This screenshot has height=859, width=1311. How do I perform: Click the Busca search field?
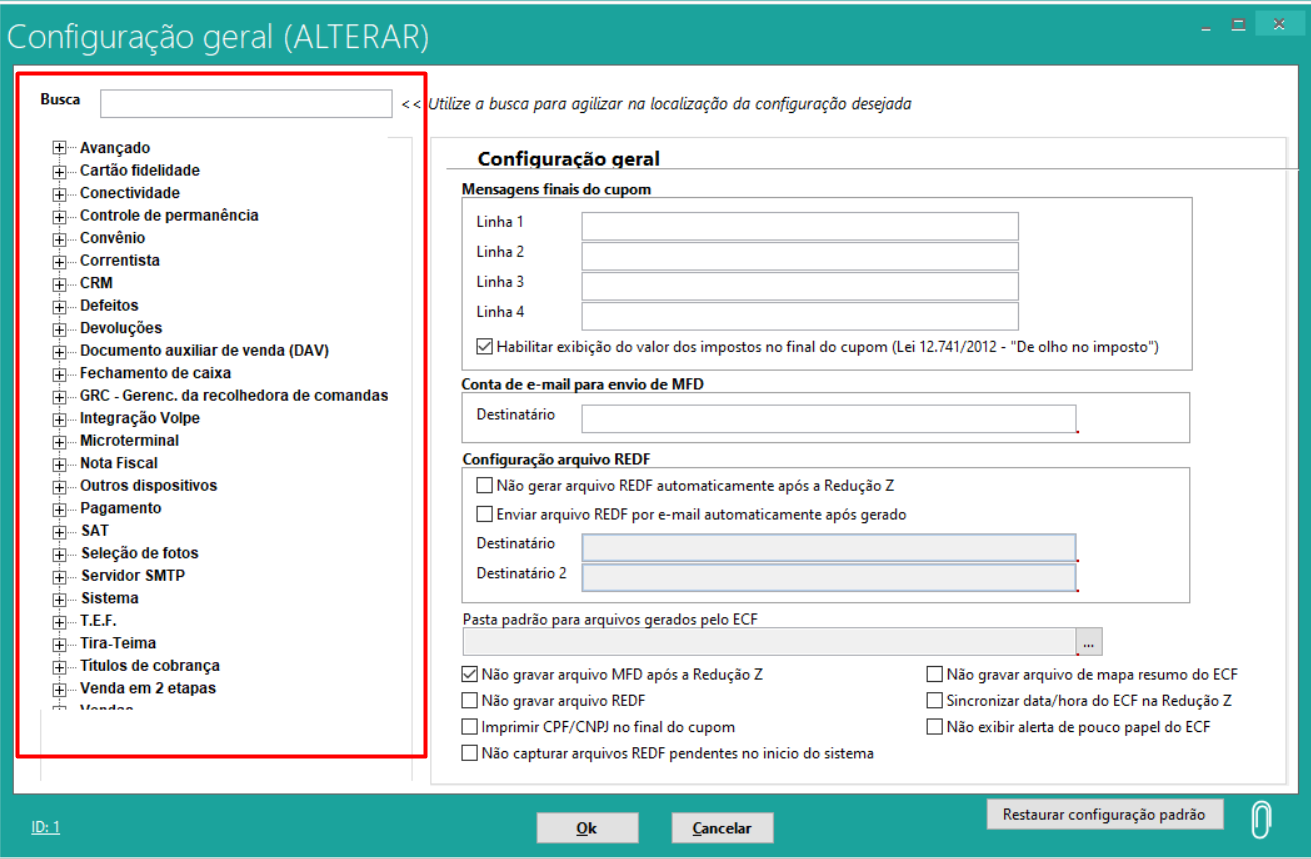click(245, 104)
